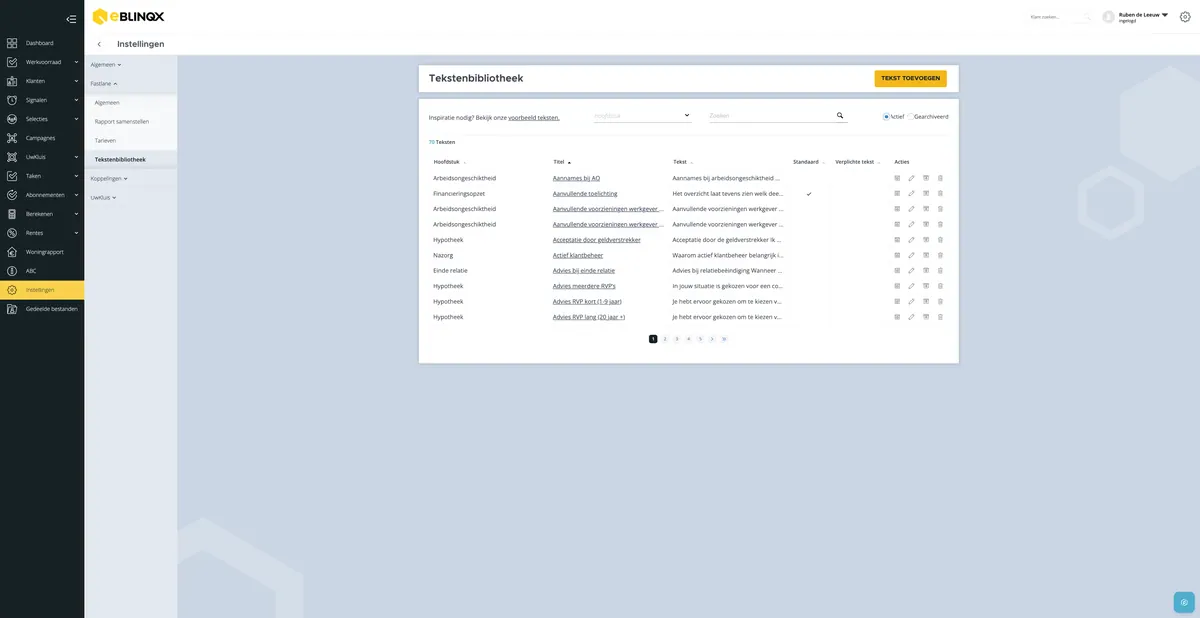Open the Dashboard icon in the sidebar
This screenshot has width=1200, height=618.
pos(11,43)
